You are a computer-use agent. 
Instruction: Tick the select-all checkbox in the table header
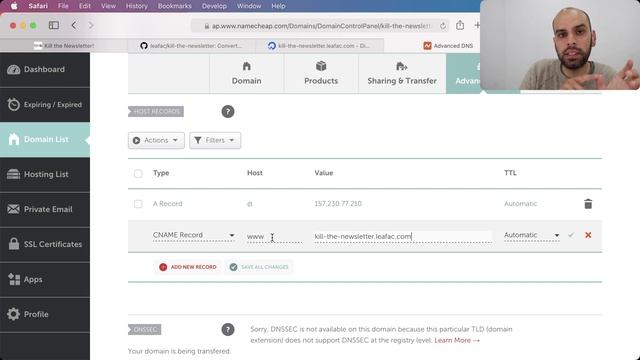[x=138, y=173]
